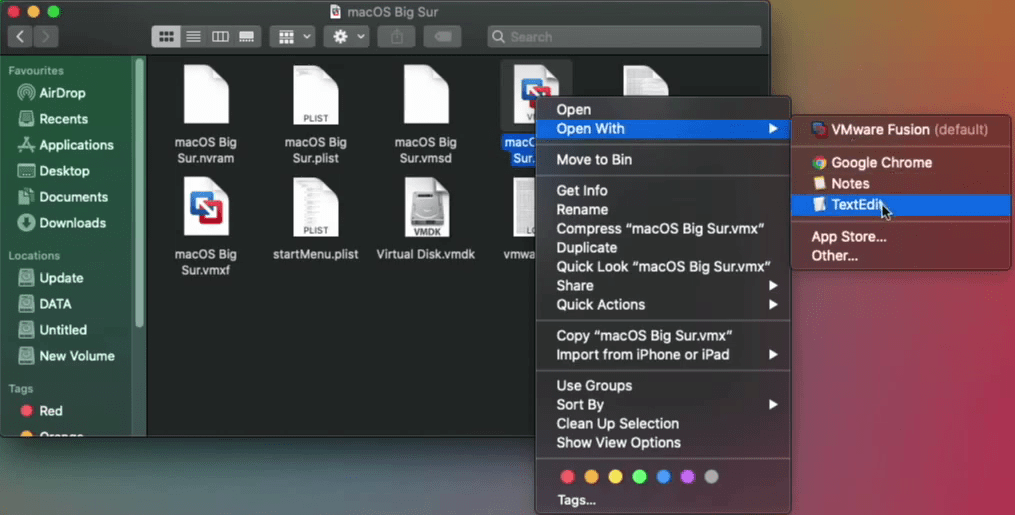Apply the orange tag color dot
This screenshot has height=515, width=1015.
[x=592, y=477]
